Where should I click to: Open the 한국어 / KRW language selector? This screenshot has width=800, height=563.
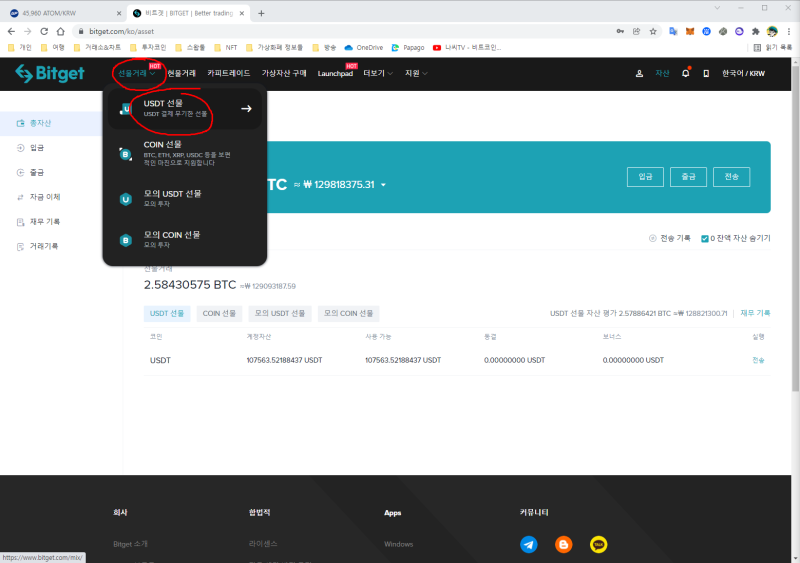[743, 74]
